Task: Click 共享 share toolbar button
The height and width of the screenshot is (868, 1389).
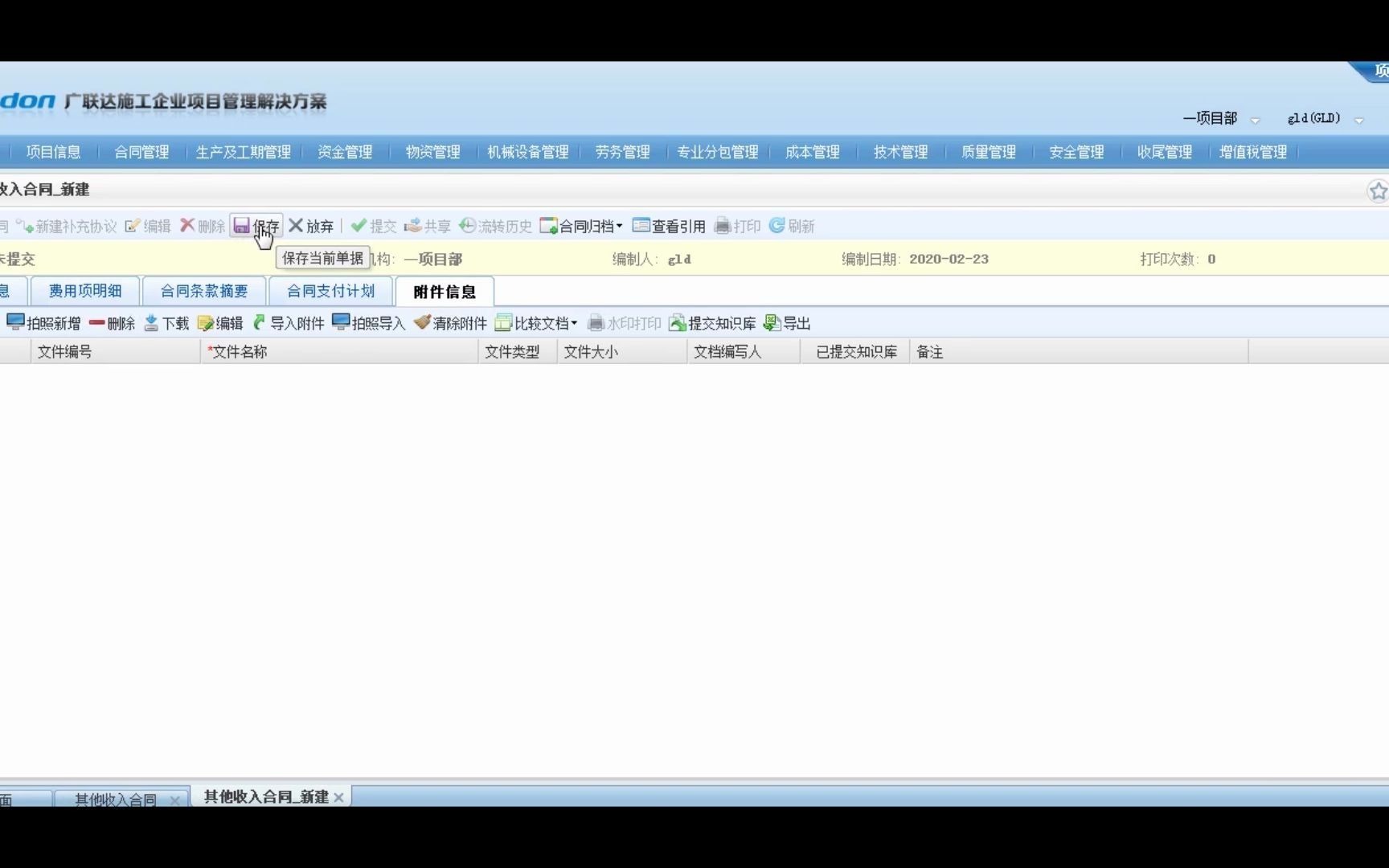Action: 428,227
